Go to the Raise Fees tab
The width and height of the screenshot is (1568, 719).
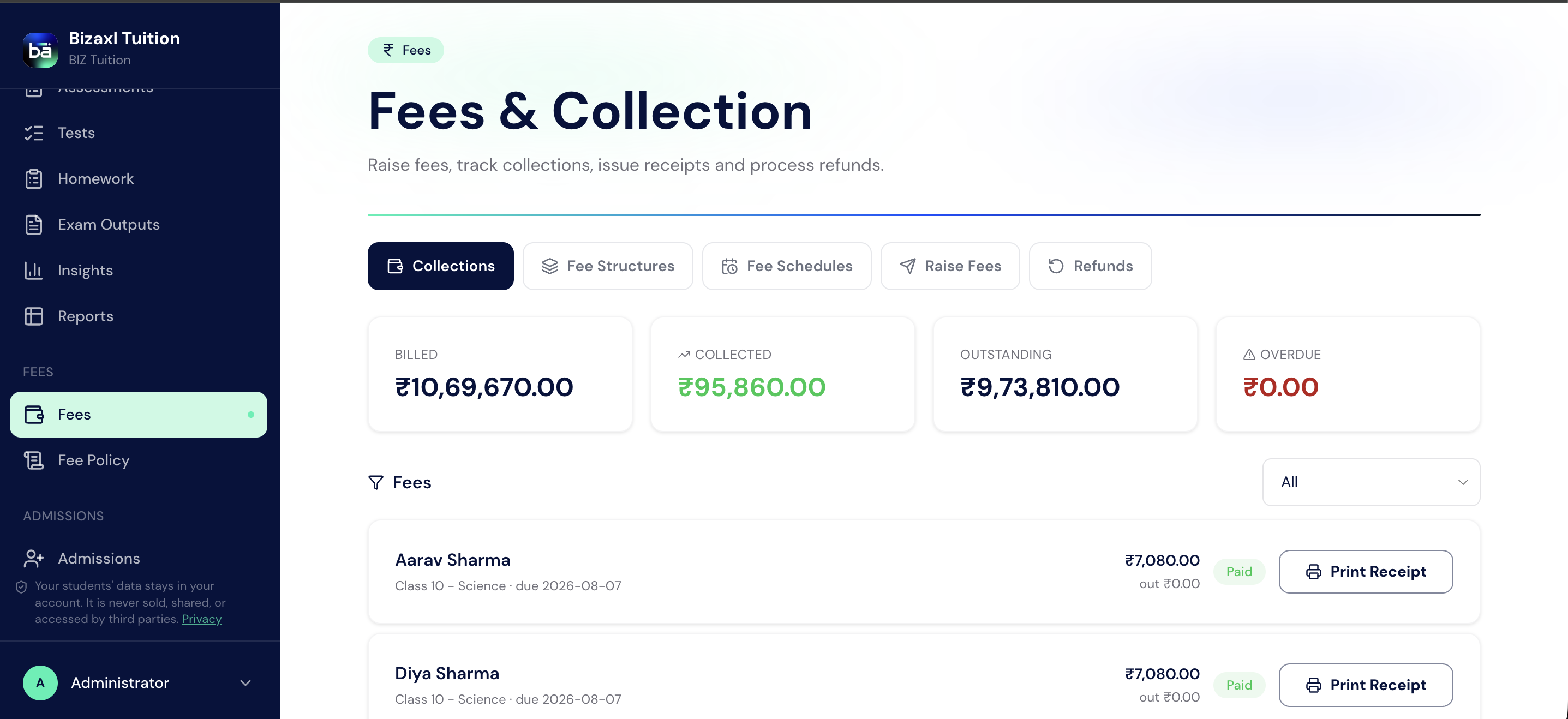[x=949, y=266]
